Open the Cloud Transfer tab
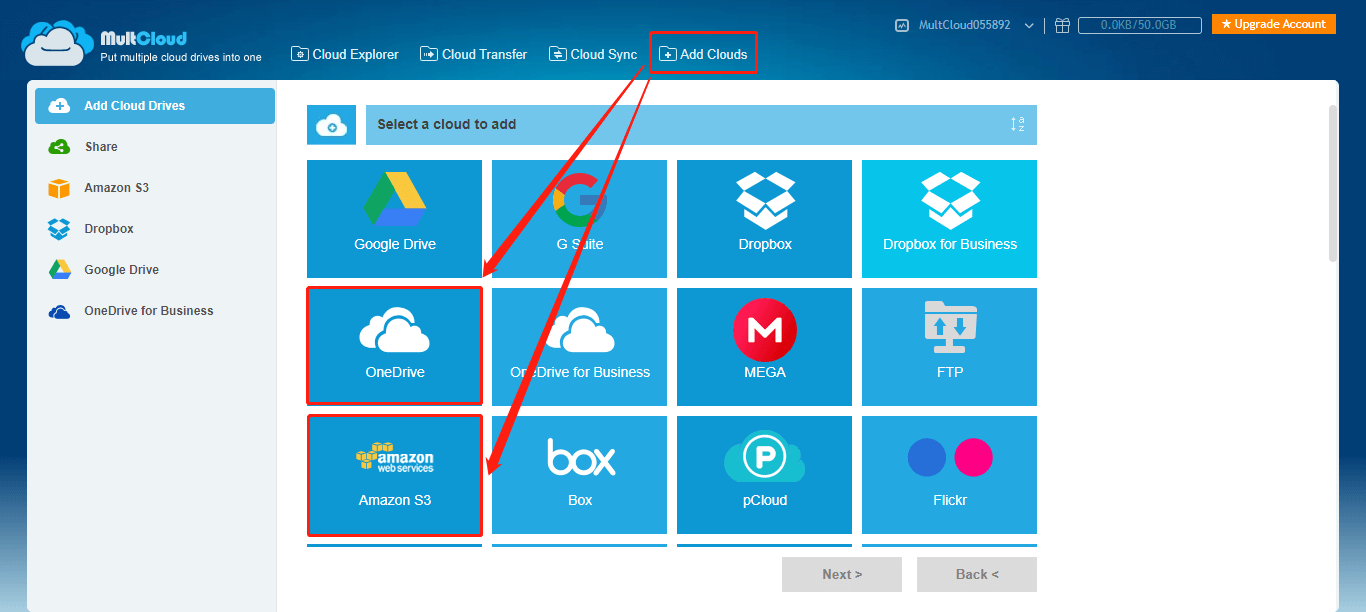The height and width of the screenshot is (612, 1366). tap(473, 54)
